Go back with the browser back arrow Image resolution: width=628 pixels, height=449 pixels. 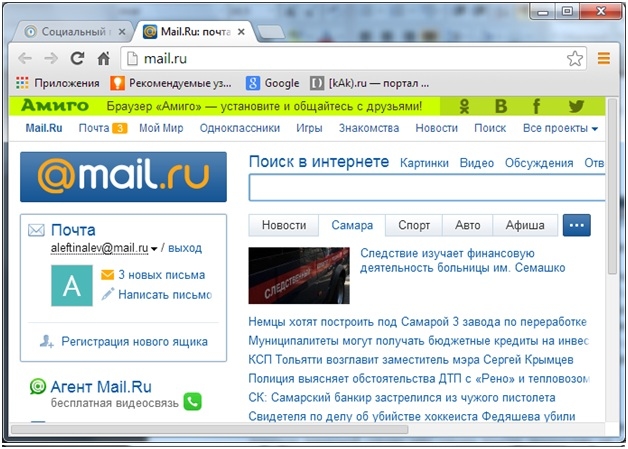(25, 58)
